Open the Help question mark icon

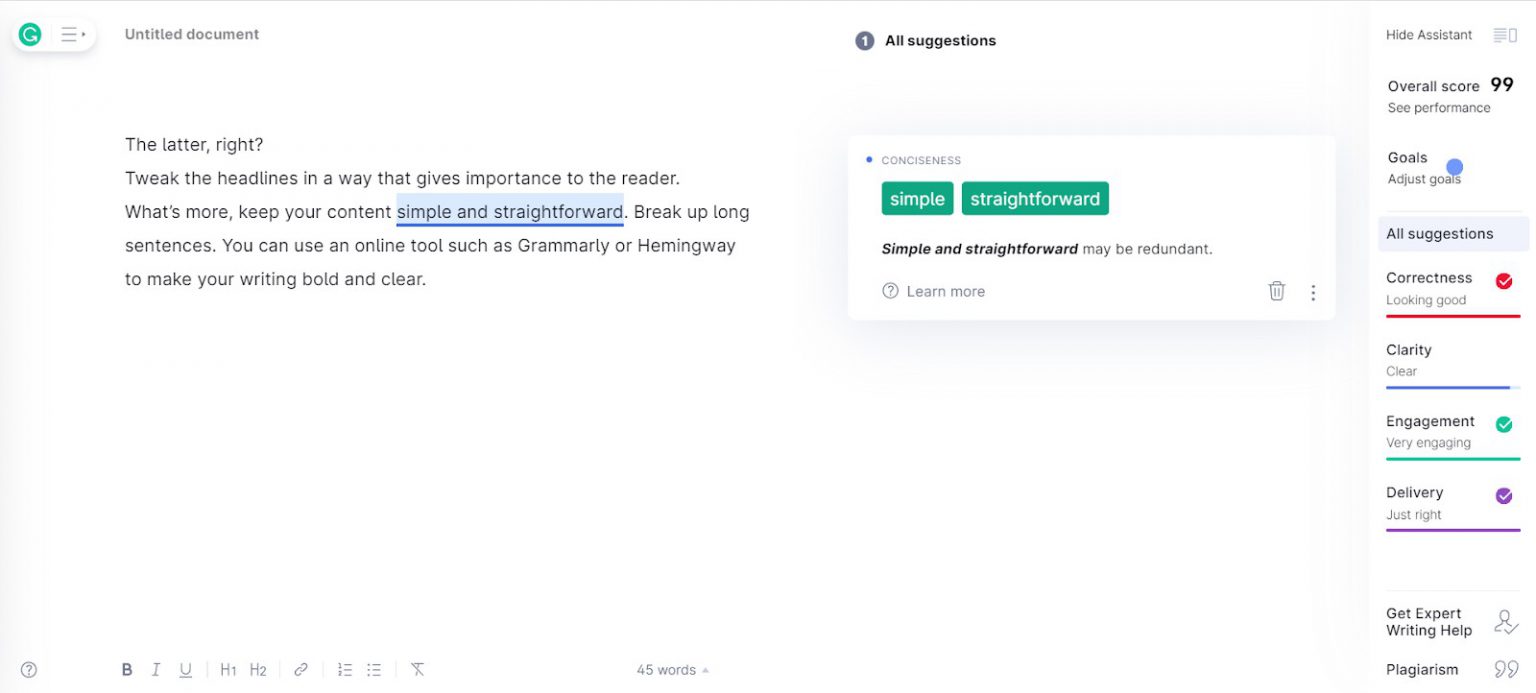29,669
